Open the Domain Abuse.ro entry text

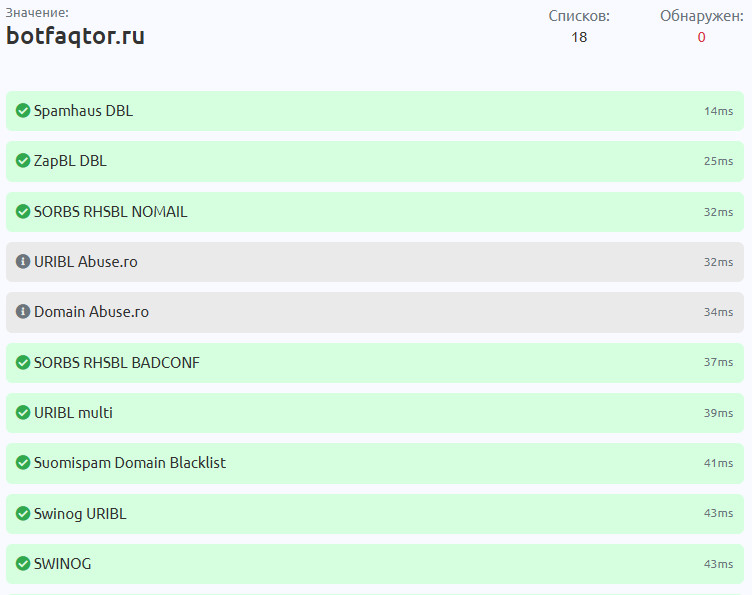coord(91,312)
